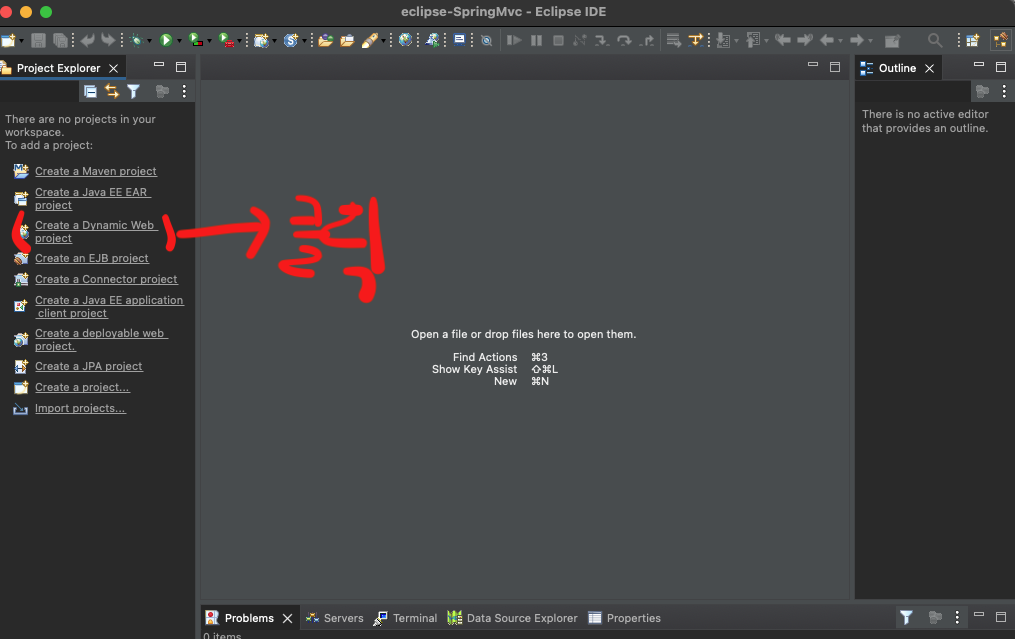Image resolution: width=1015 pixels, height=639 pixels.
Task: Click 'Create a JPA project' link
Action: pyautogui.click(x=89, y=366)
